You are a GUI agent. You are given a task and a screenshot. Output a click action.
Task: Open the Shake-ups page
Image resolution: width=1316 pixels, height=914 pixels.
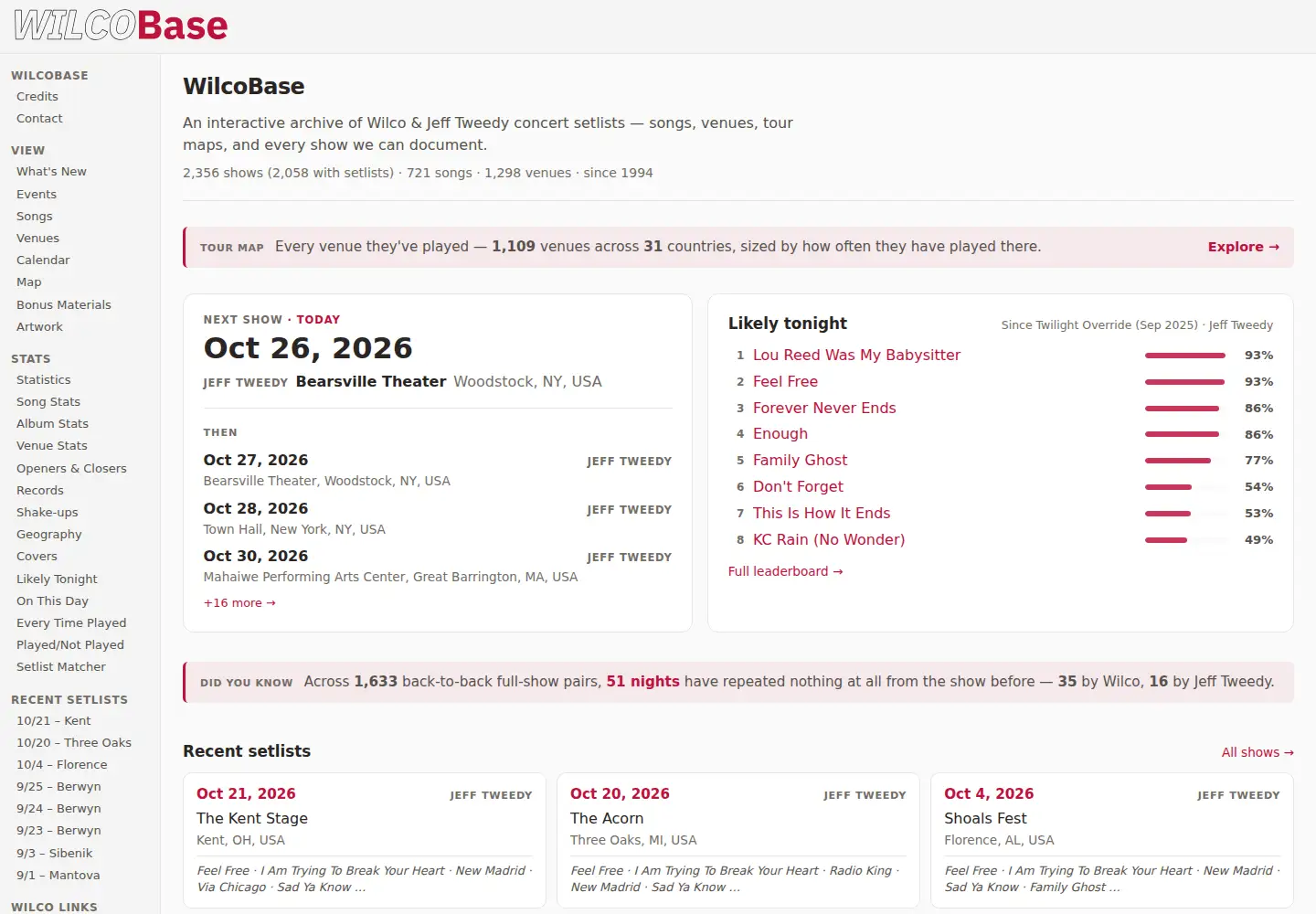pyautogui.click(x=48, y=513)
